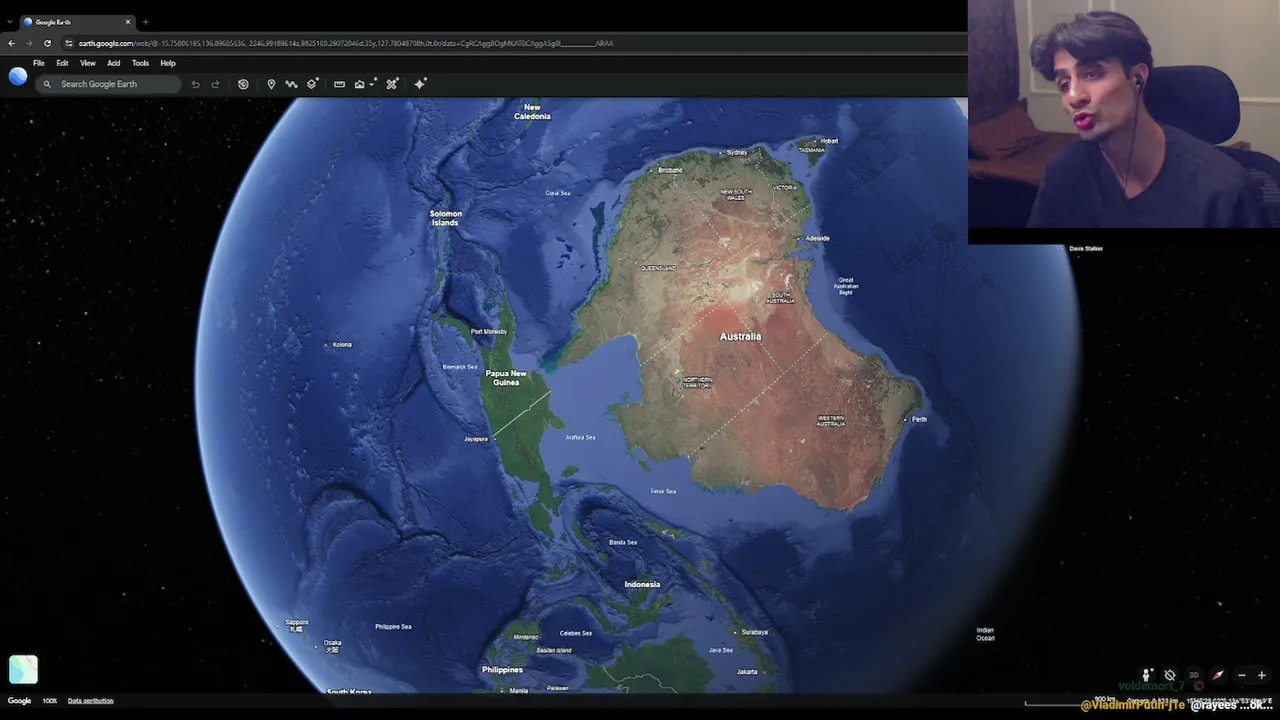Click the red compass to reset north

(1218, 675)
